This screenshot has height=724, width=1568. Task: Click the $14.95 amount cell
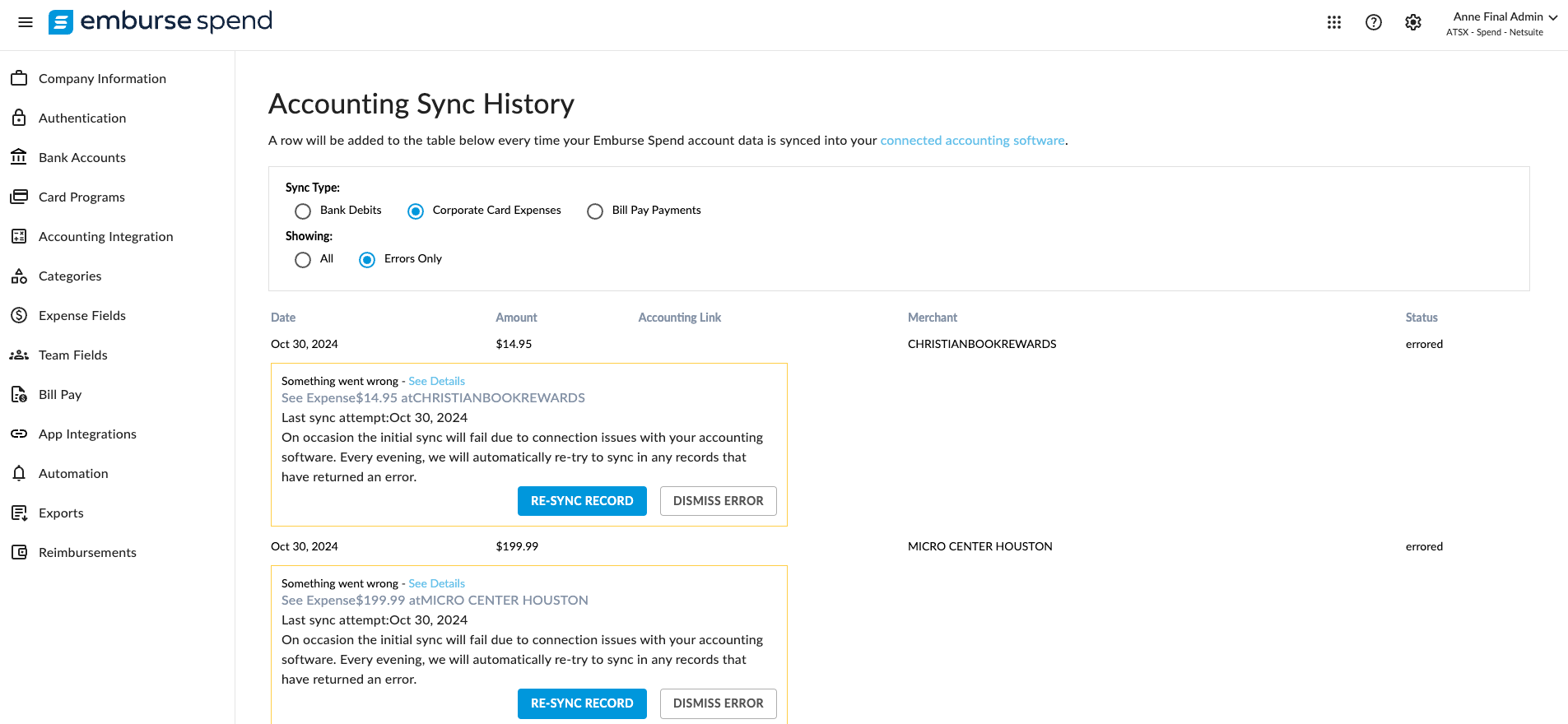[514, 344]
